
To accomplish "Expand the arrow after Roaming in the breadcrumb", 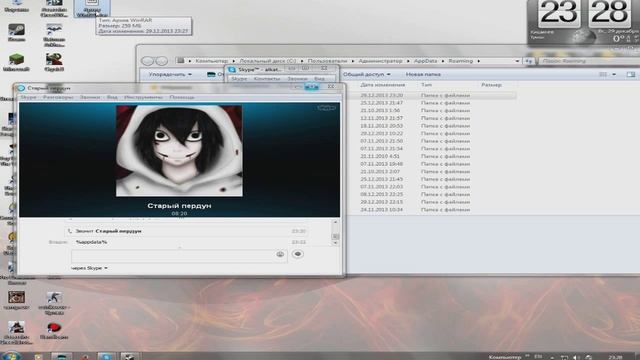I will pyautogui.click(x=479, y=61).
